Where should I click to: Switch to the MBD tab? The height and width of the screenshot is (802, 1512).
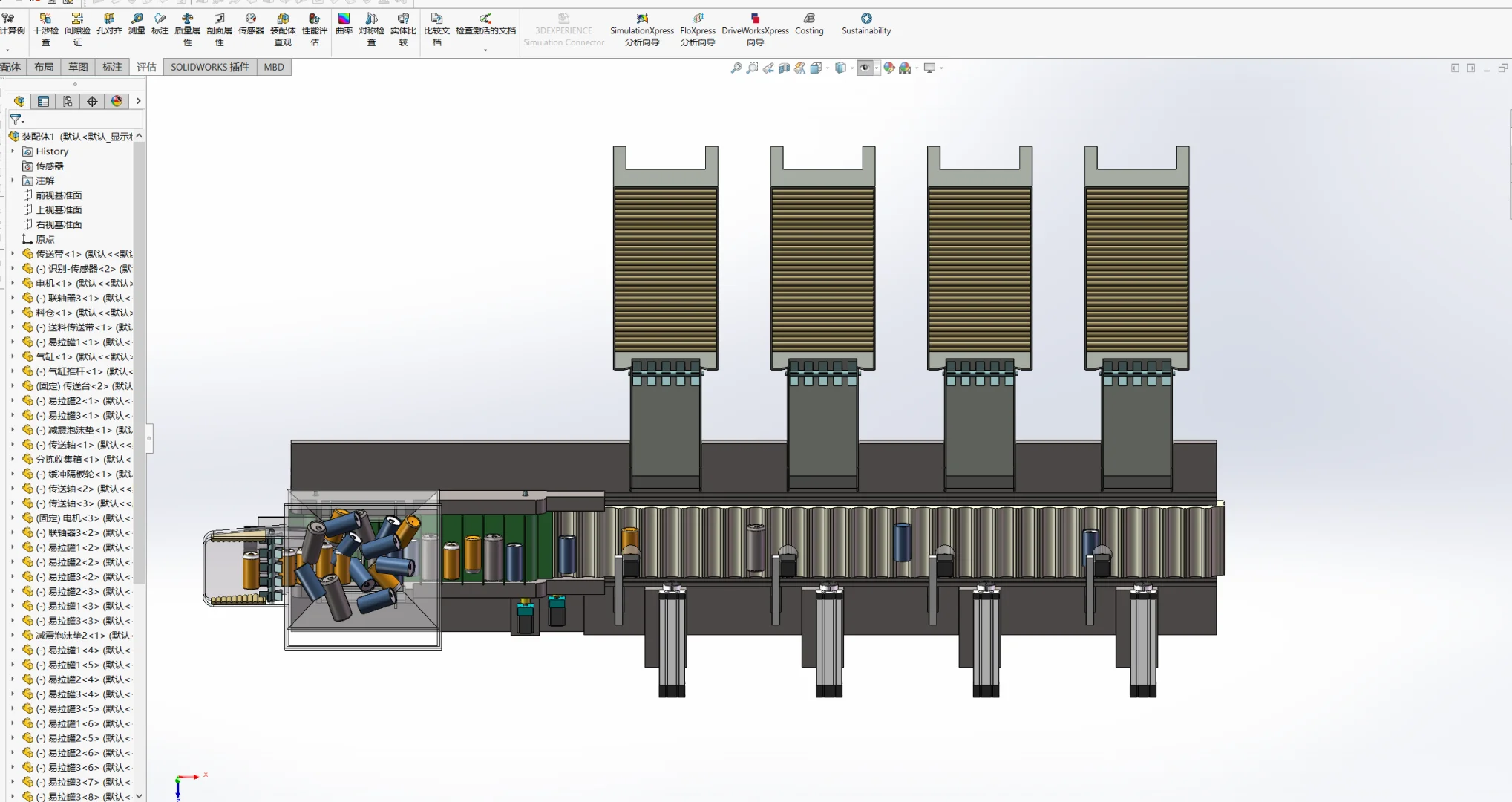click(274, 67)
